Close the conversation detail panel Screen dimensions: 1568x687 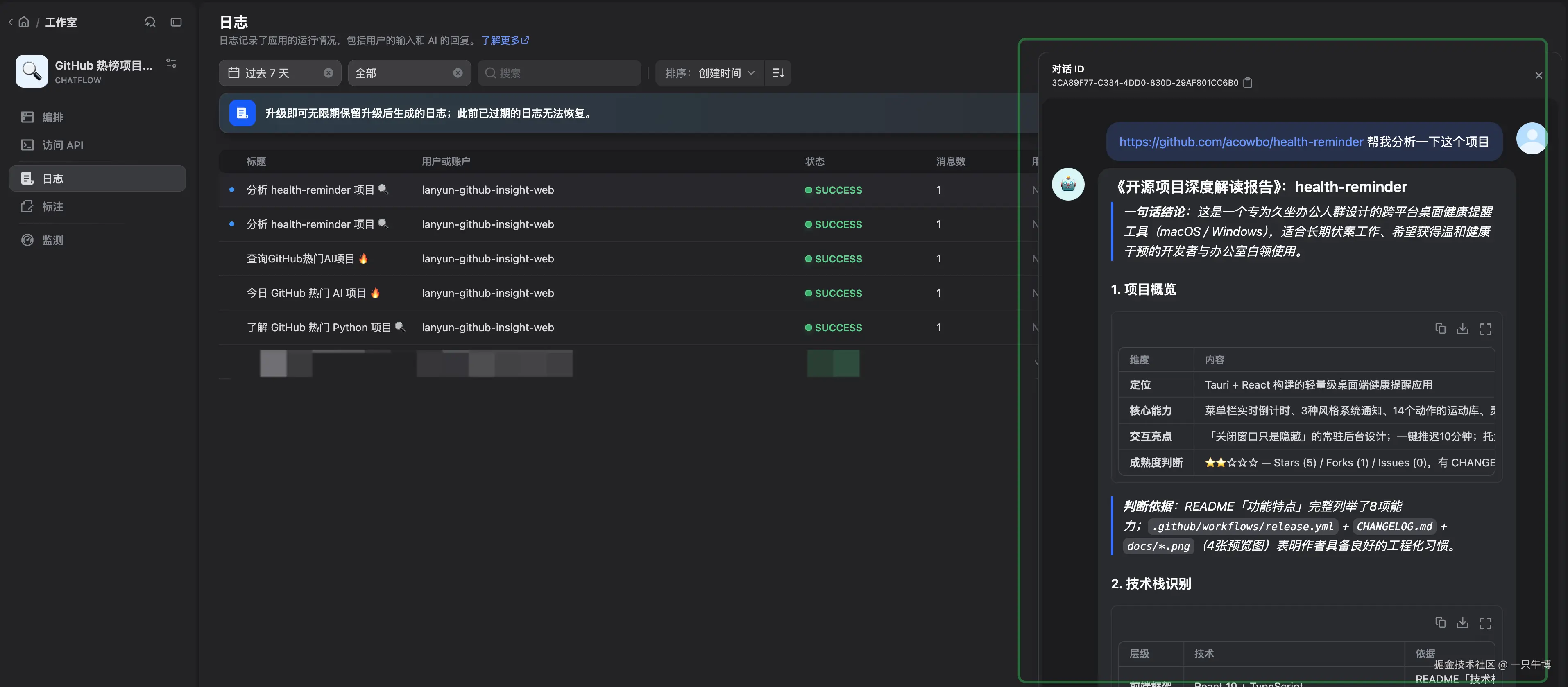pos(1538,75)
